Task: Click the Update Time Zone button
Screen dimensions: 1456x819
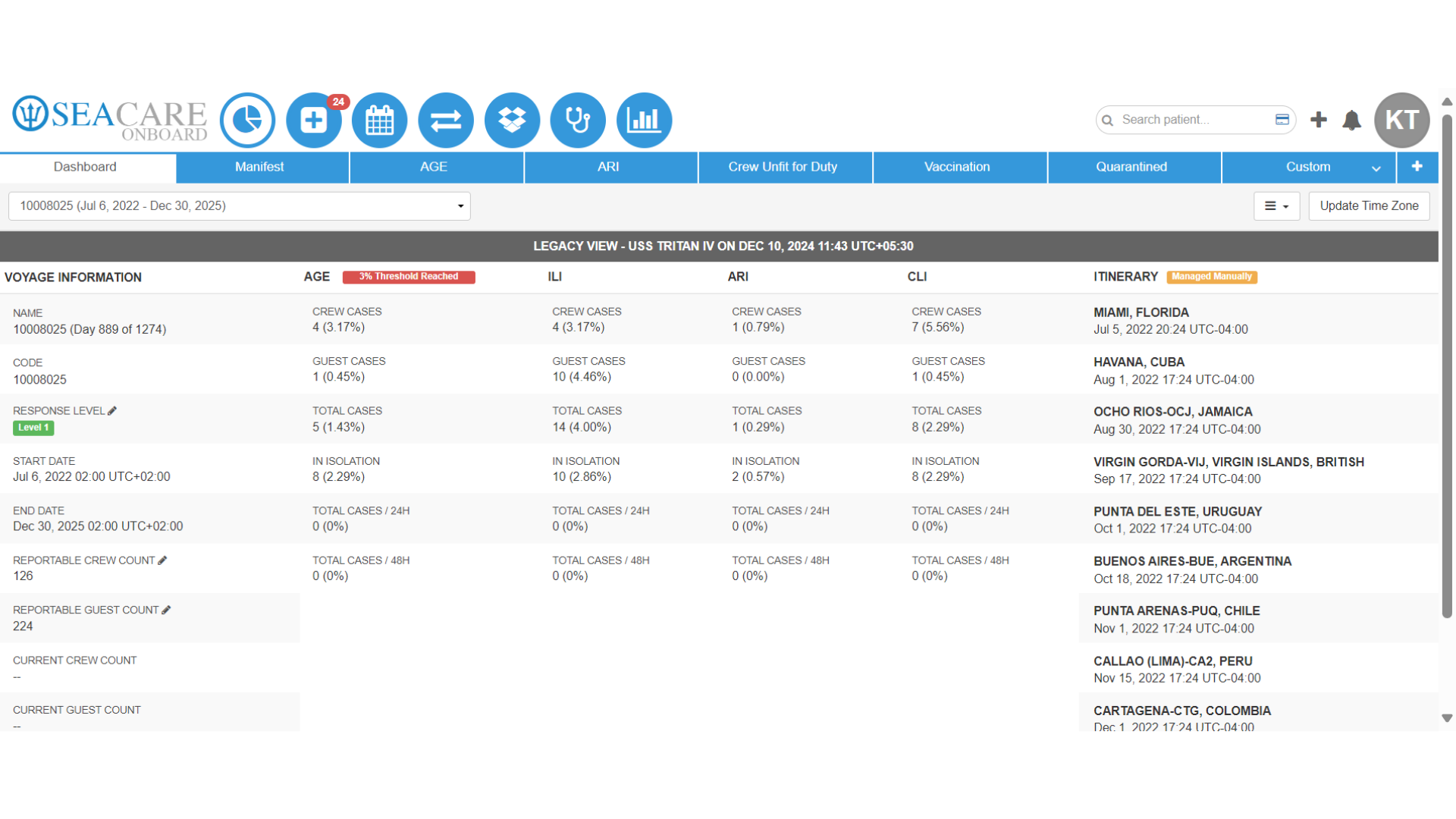Action: pyautogui.click(x=1369, y=206)
